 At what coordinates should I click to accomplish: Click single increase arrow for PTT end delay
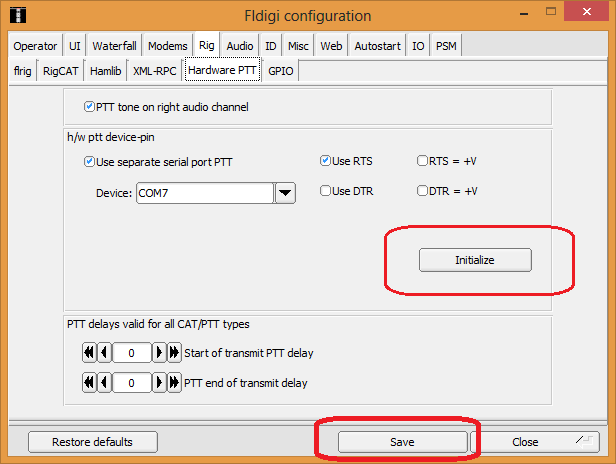159,383
